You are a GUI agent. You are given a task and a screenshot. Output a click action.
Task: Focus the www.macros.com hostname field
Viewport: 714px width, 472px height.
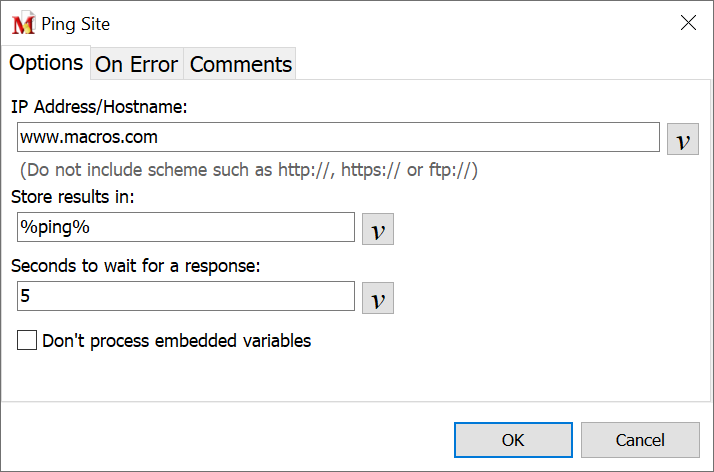pyautogui.click(x=338, y=137)
